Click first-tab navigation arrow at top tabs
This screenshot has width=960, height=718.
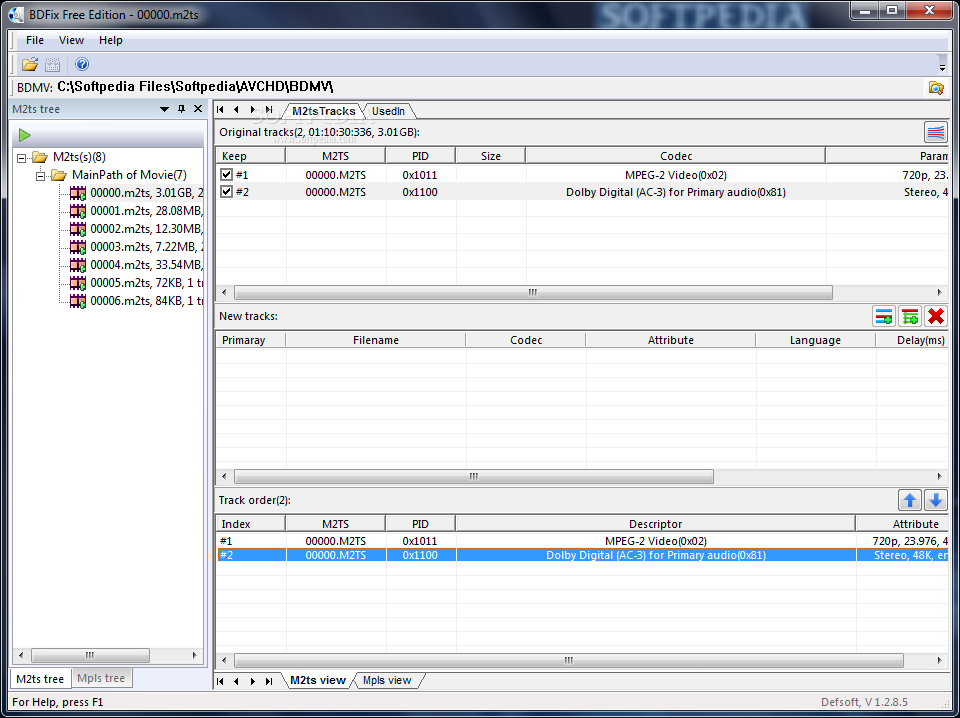220,110
